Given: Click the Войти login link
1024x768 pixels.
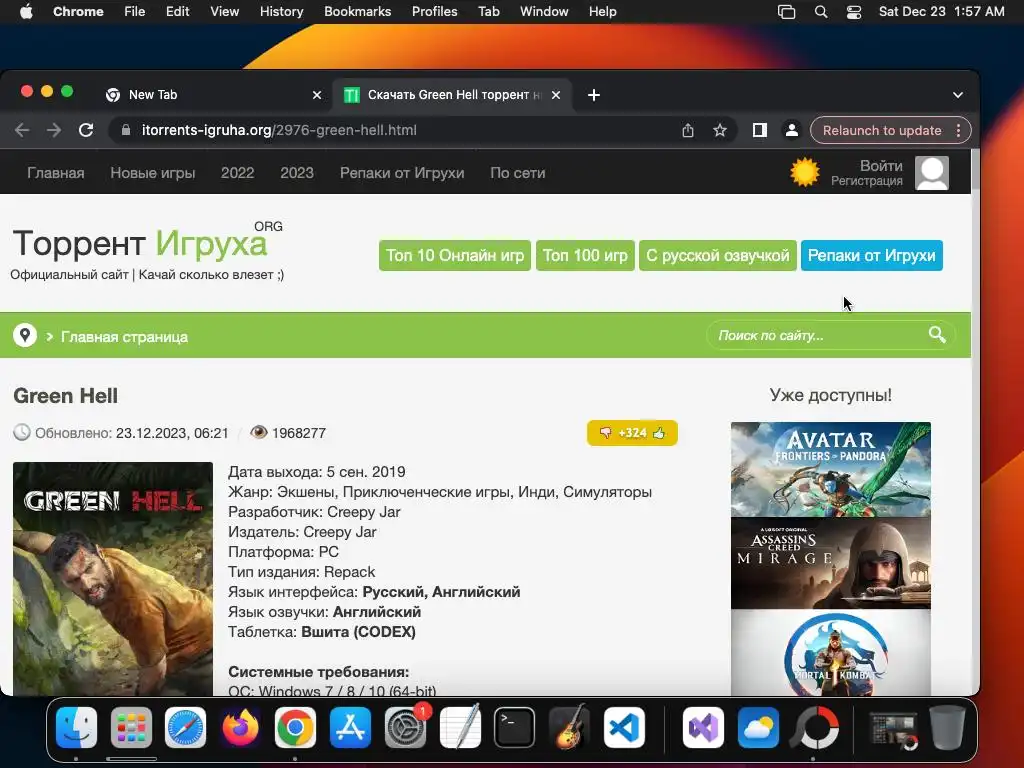Looking at the screenshot, I should click(x=880, y=166).
